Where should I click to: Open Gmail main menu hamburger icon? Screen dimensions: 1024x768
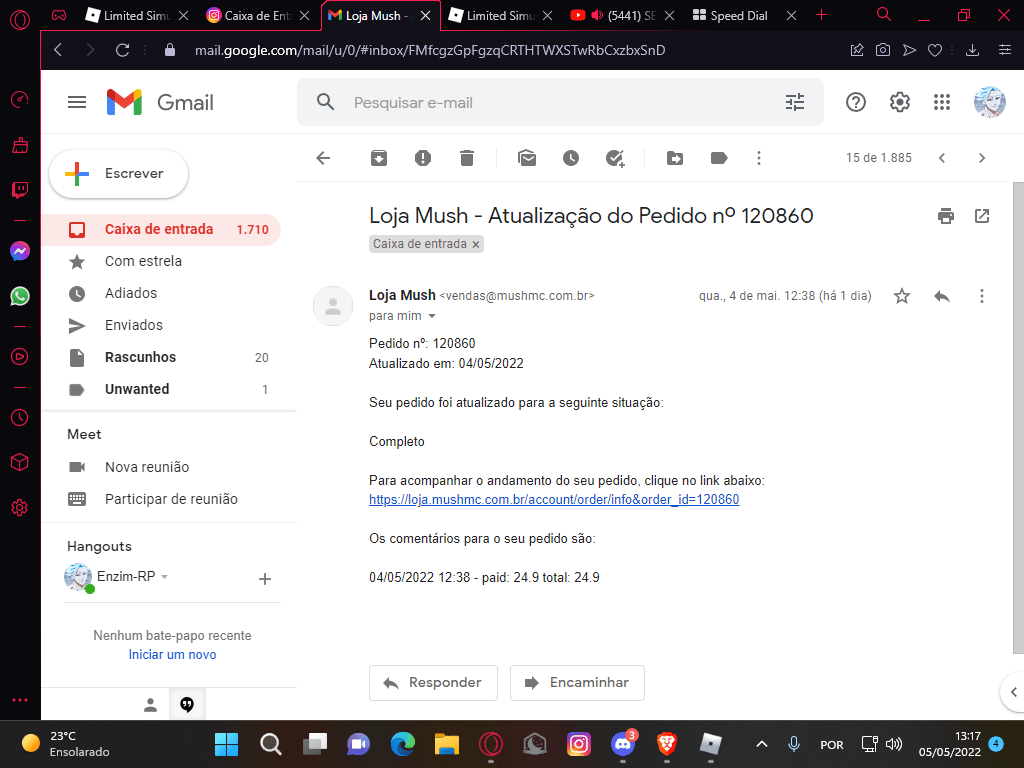point(77,102)
